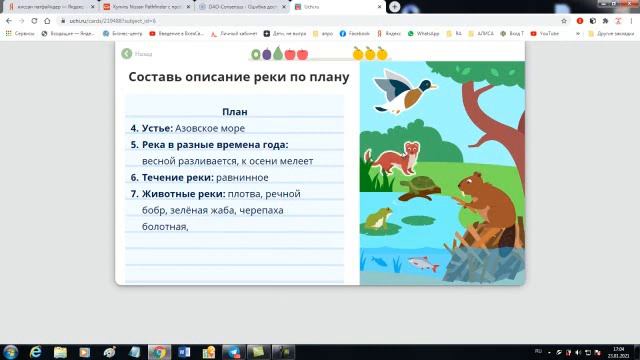Screen dimensions: 640x360
Task: Launch Internet Explorer from taskbar
Action: click(36, 352)
